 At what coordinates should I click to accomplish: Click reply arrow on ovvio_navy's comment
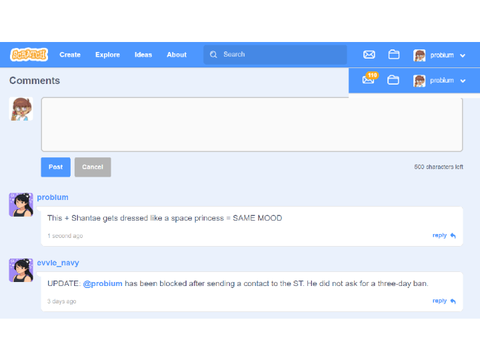(453, 301)
